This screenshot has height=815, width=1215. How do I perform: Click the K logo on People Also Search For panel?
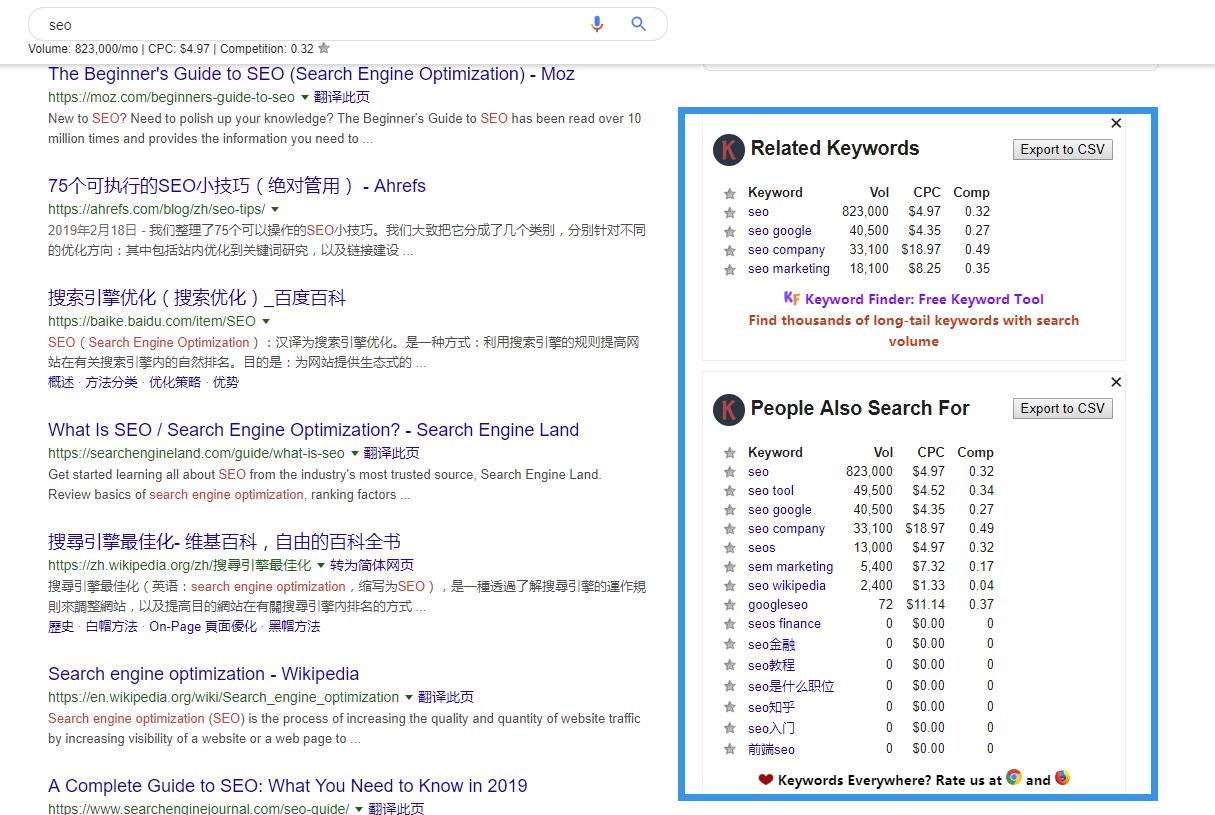click(729, 409)
